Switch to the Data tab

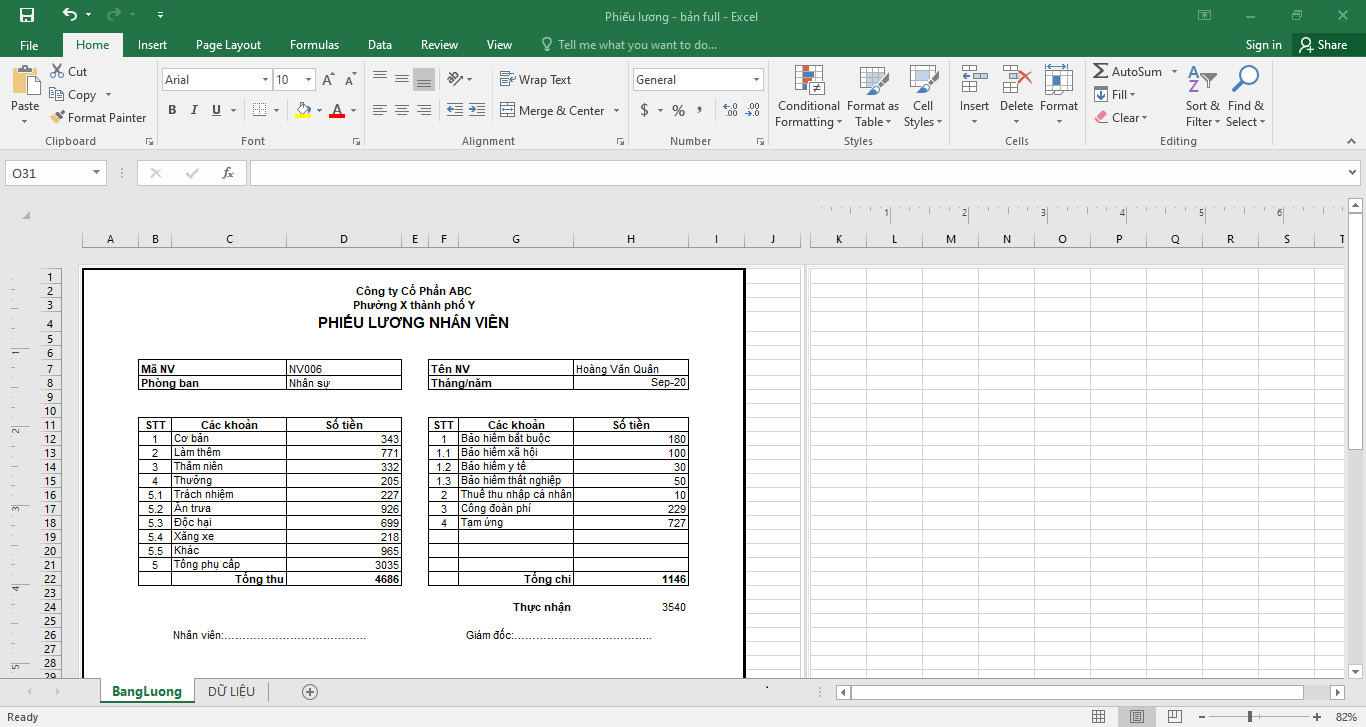pos(379,45)
